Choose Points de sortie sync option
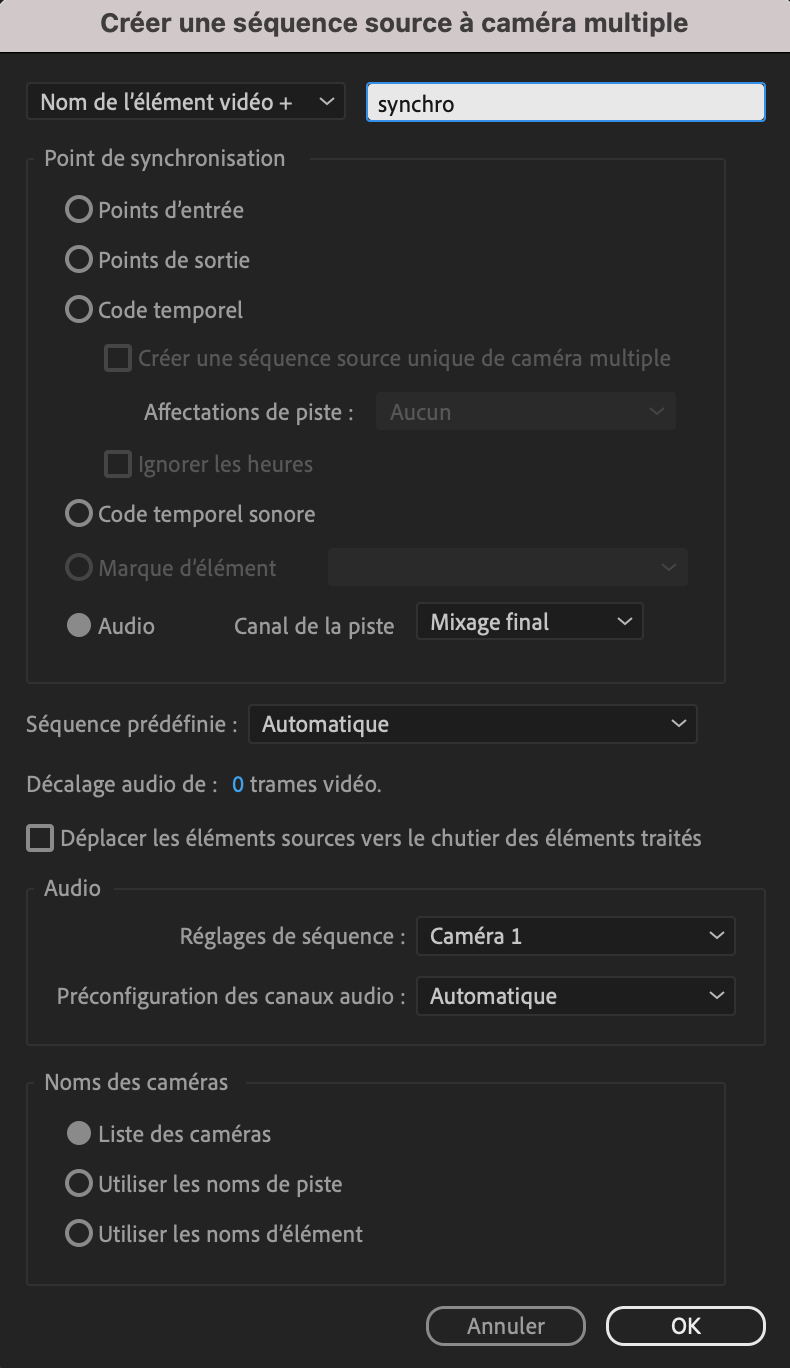This screenshot has height=1368, width=790. (x=79, y=260)
